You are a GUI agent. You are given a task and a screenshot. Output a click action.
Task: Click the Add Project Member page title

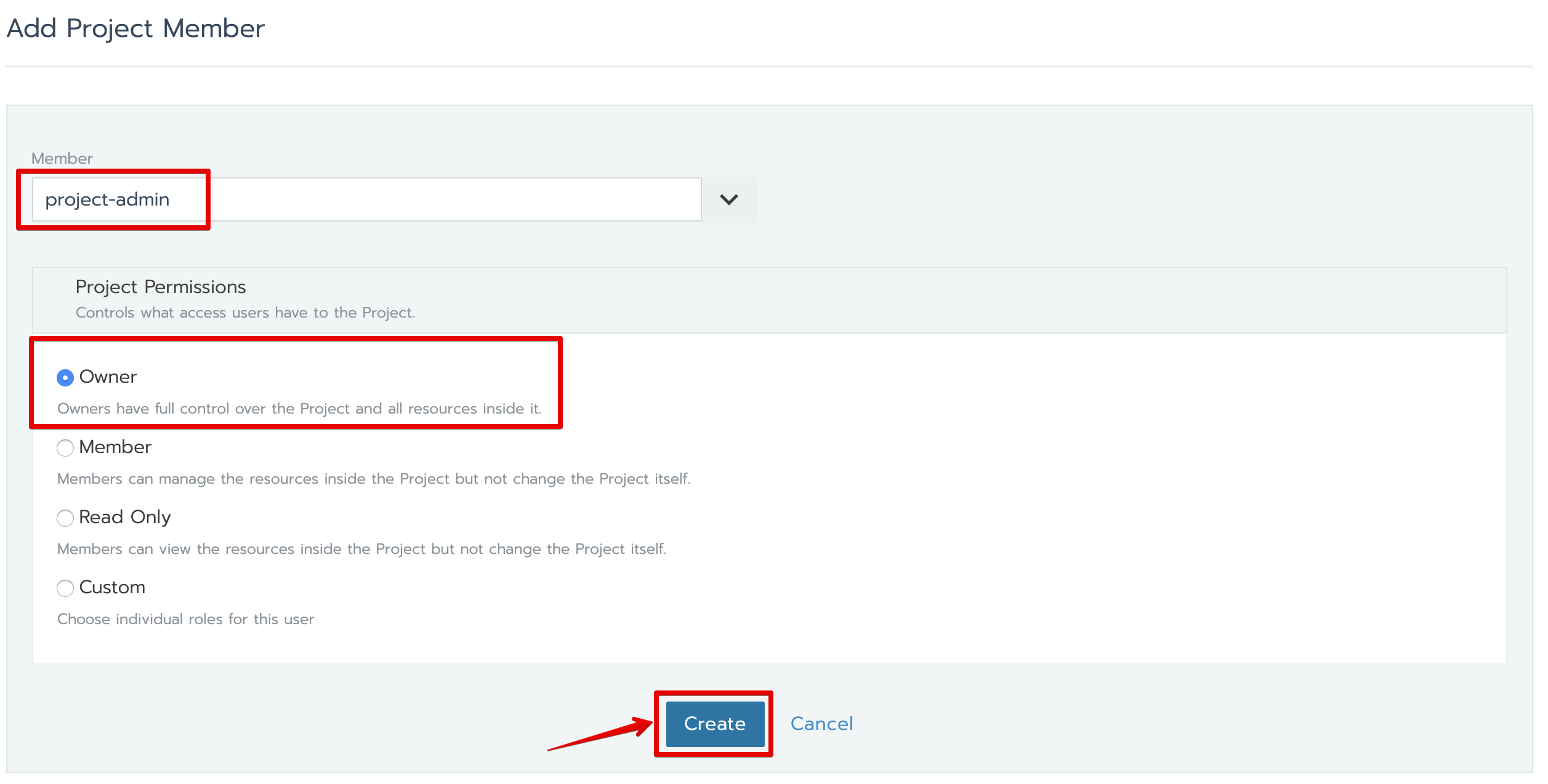pos(135,28)
